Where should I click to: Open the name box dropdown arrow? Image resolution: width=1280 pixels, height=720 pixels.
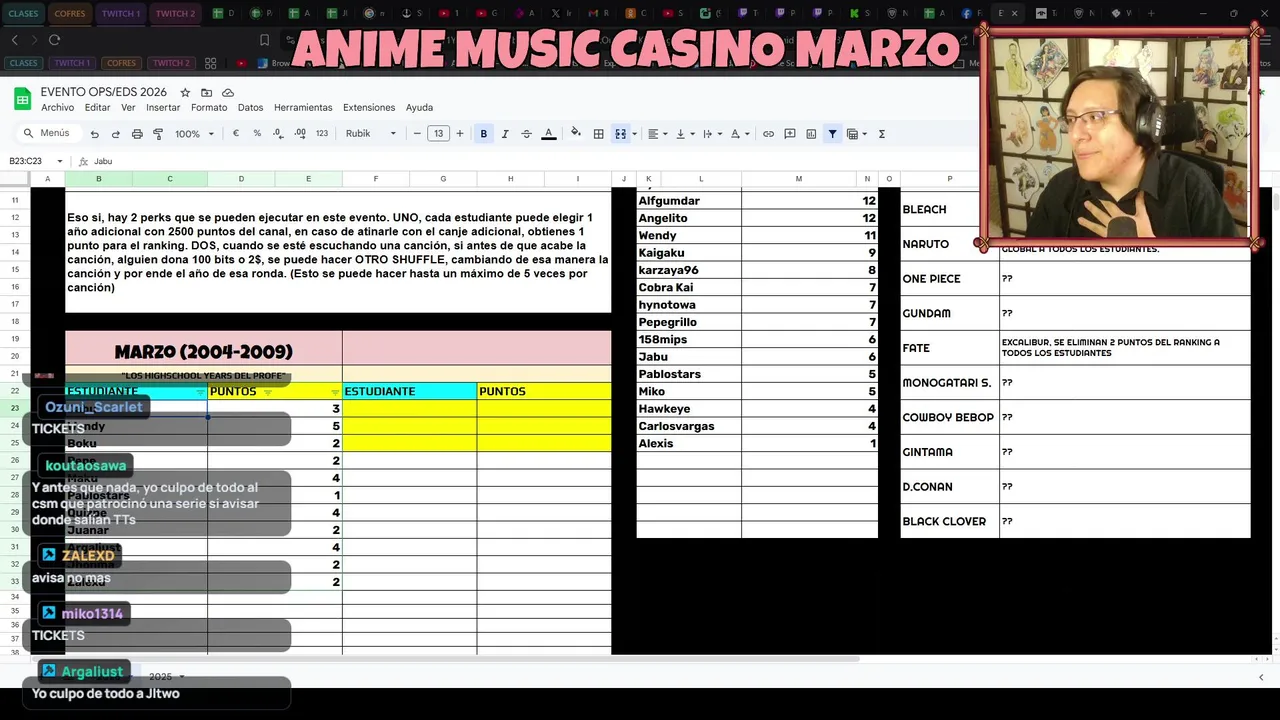coord(59,161)
